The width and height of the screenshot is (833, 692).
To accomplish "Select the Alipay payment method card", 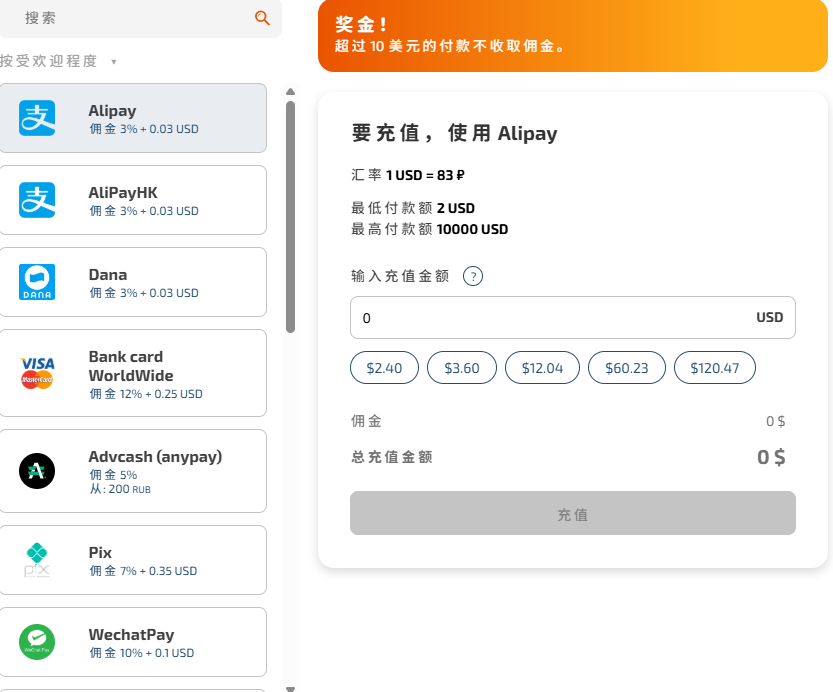I will point(133,118).
